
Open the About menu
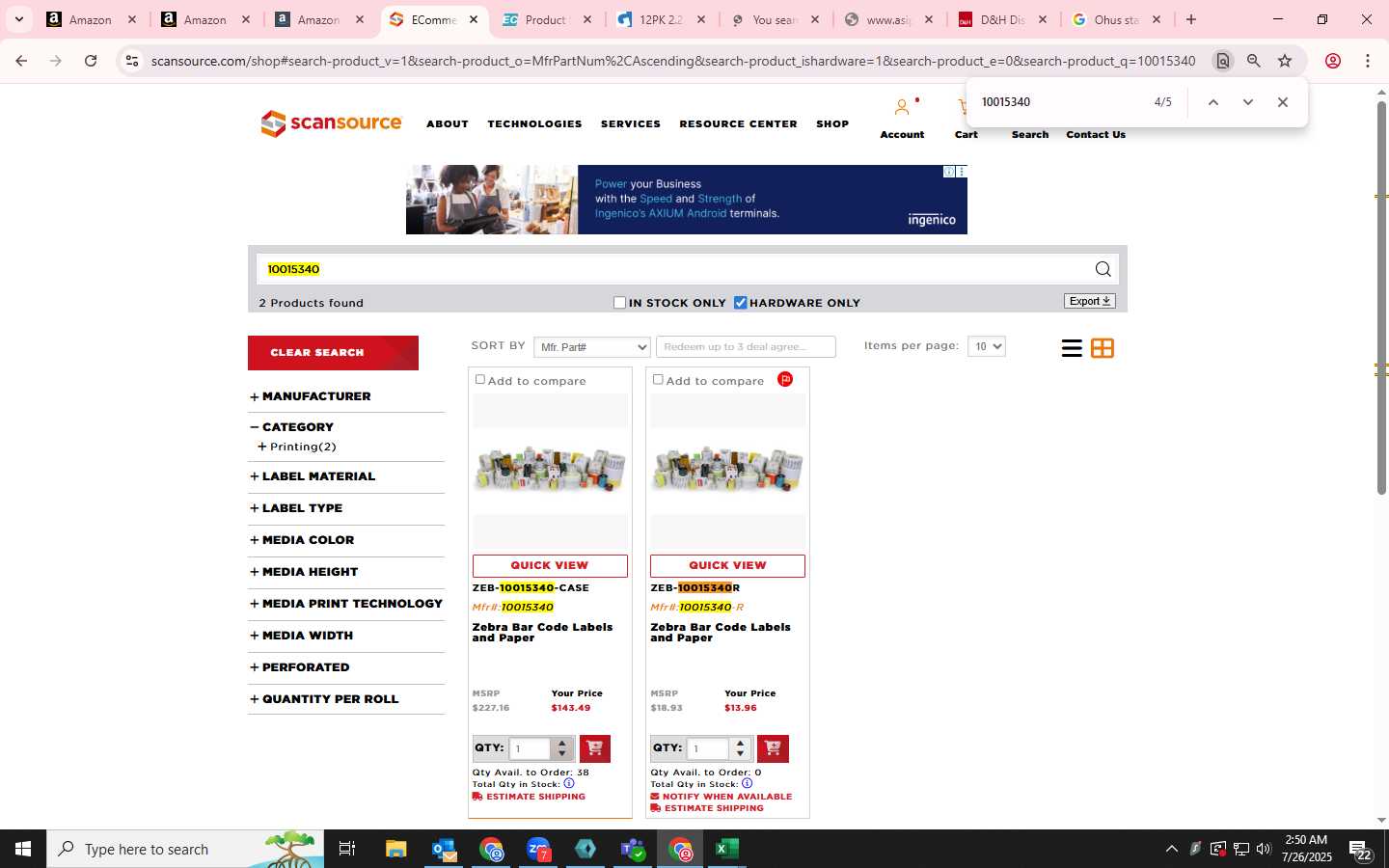tap(448, 124)
